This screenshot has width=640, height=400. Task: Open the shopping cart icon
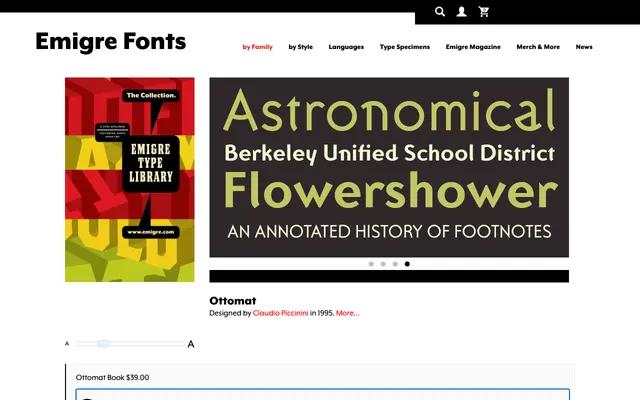(x=484, y=11)
